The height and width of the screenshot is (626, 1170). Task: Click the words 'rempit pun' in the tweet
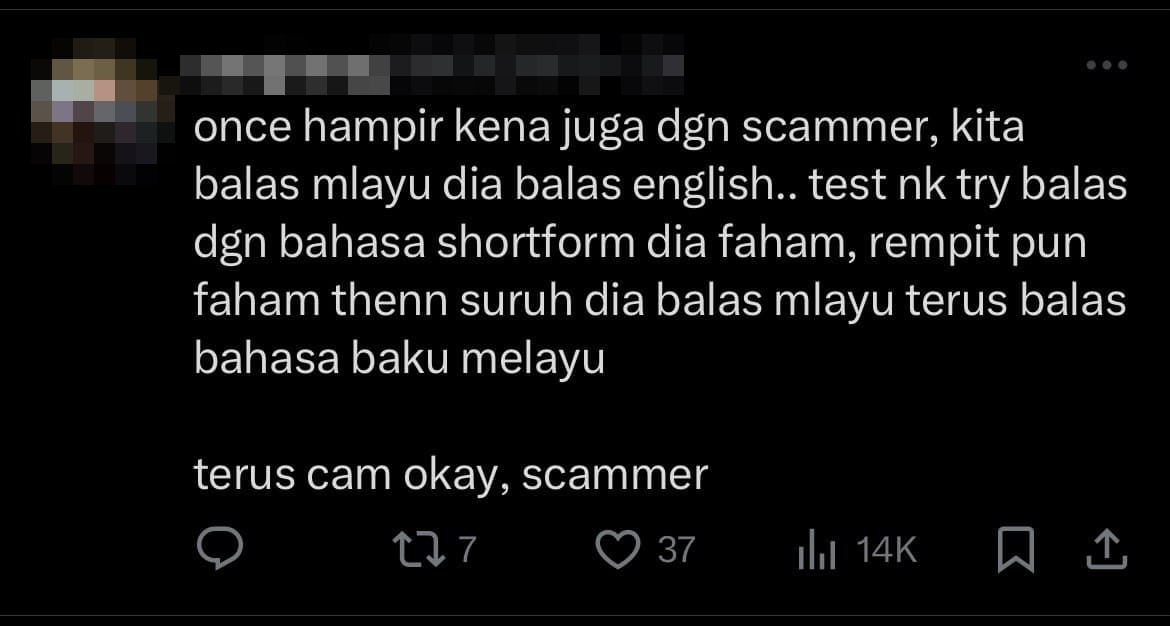pos(977,243)
